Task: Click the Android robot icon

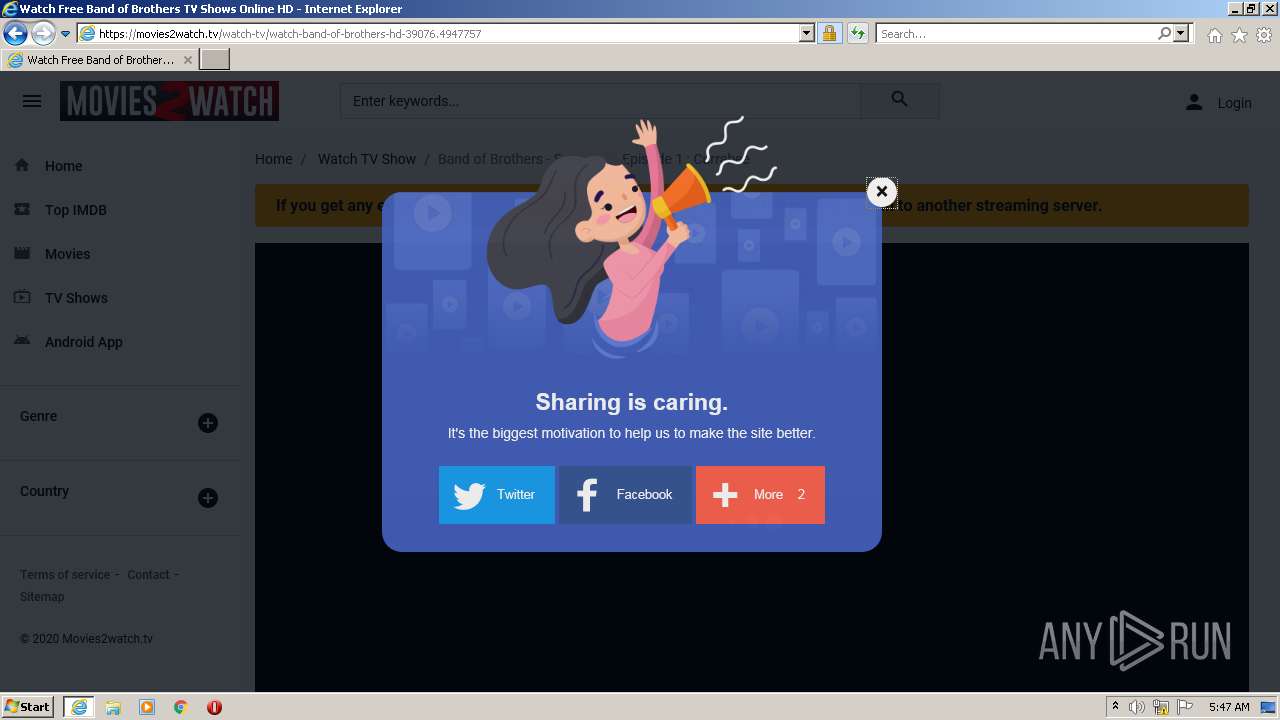Action: coord(22,341)
